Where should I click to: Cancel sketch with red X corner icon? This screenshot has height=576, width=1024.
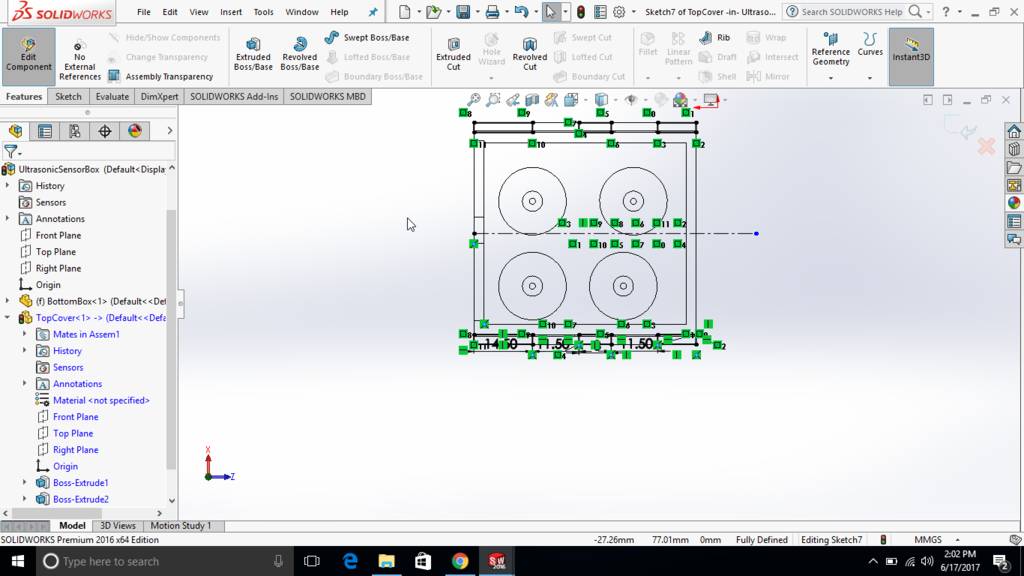(x=986, y=146)
